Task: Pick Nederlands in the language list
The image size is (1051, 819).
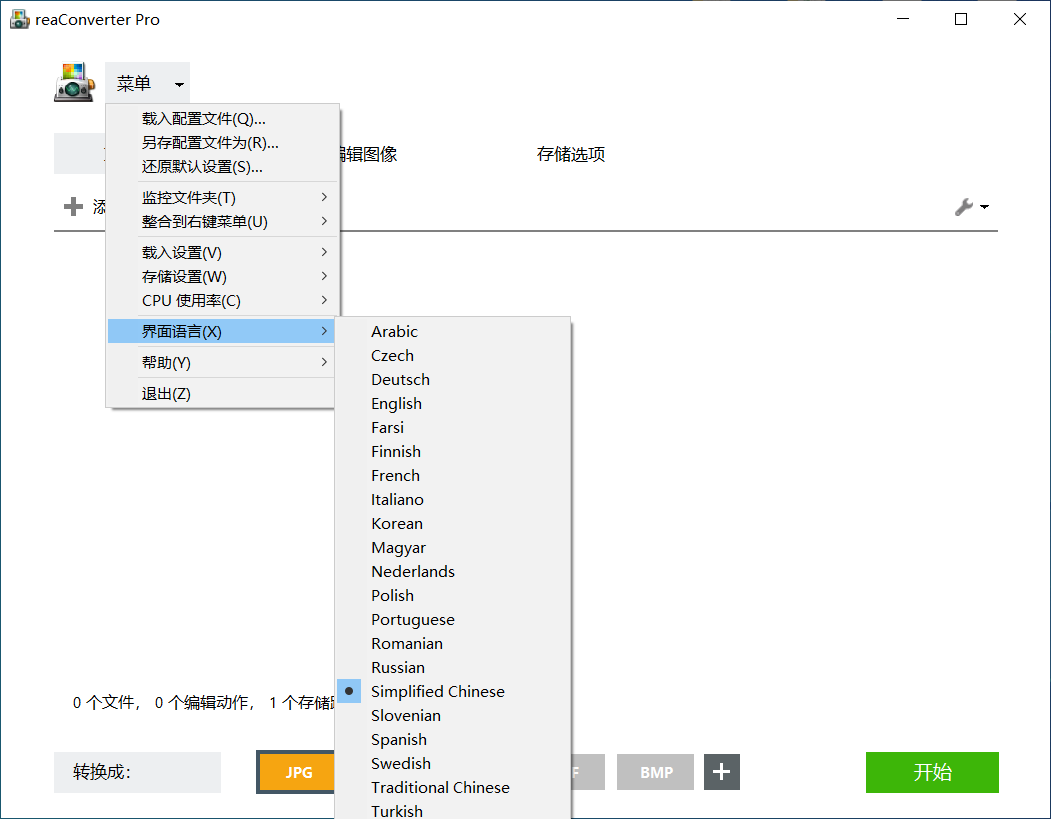Action: tap(453, 572)
